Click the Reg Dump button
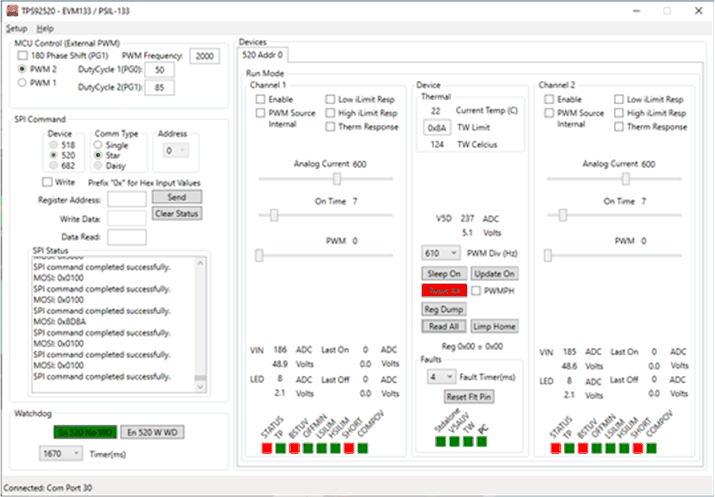715x497 pixels. click(x=444, y=309)
